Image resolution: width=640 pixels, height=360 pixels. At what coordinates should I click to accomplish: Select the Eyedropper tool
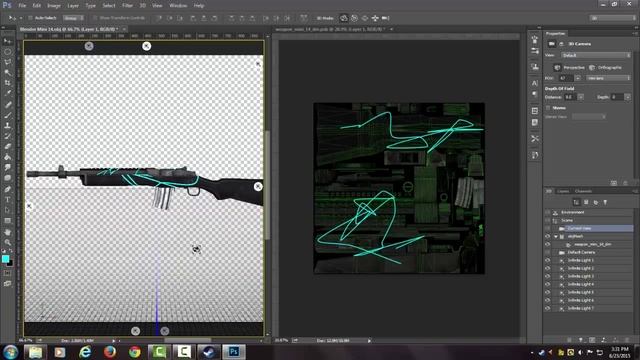tap(7, 93)
